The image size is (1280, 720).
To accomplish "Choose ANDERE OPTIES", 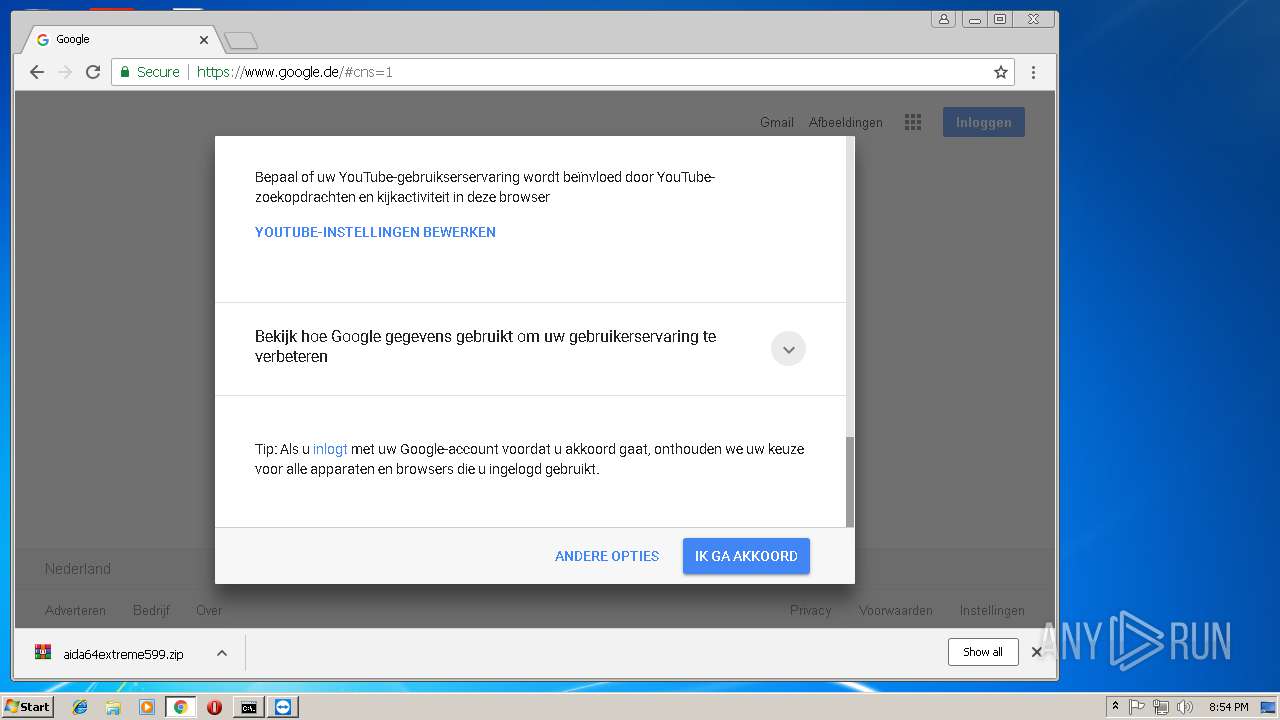I will (x=607, y=556).
